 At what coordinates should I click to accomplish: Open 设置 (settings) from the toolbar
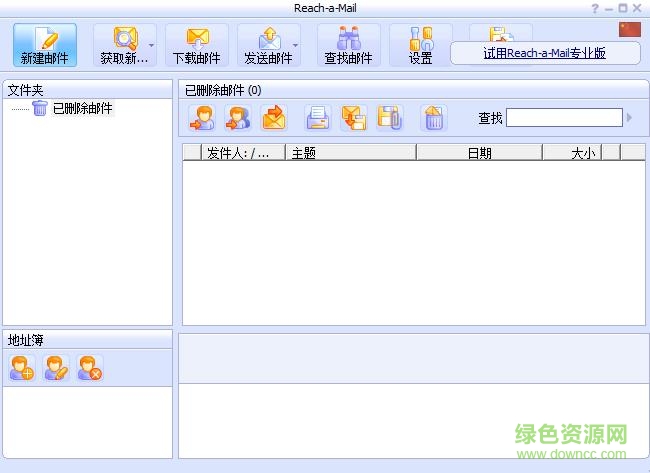click(420, 46)
